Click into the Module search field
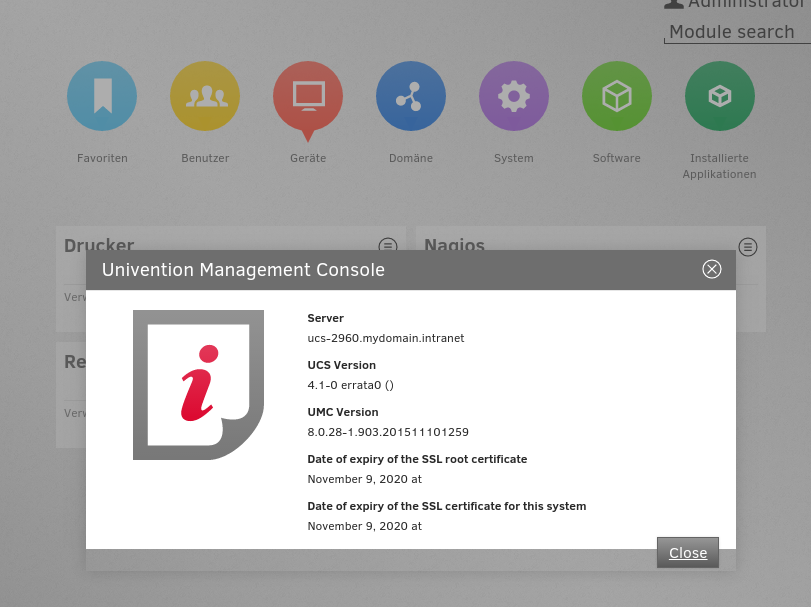 tap(736, 32)
